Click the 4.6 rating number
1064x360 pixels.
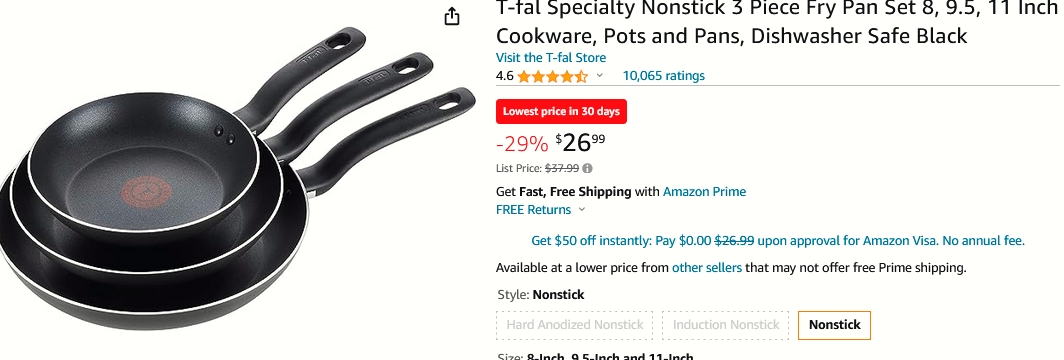point(504,76)
